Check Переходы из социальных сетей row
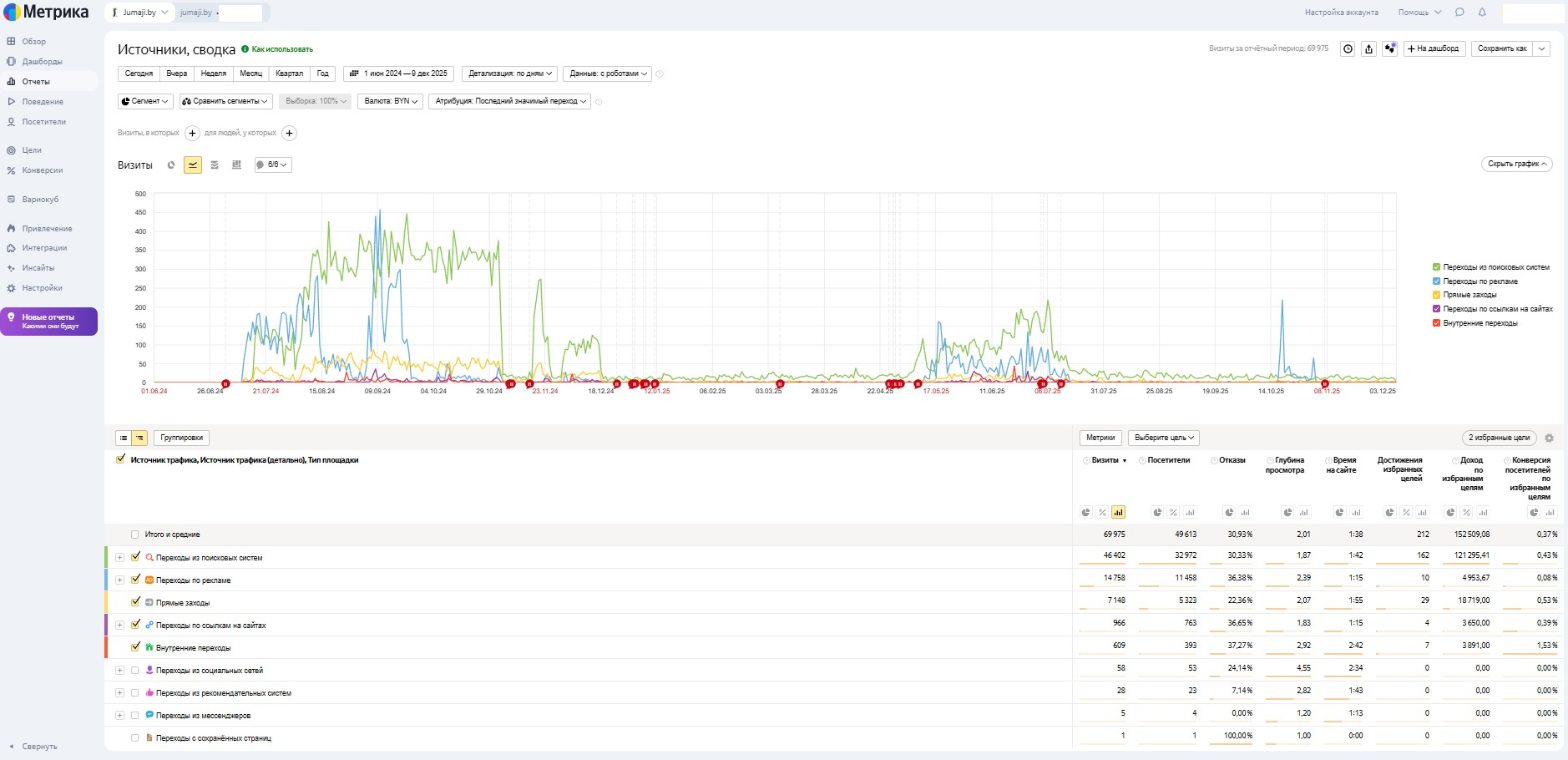 135,670
